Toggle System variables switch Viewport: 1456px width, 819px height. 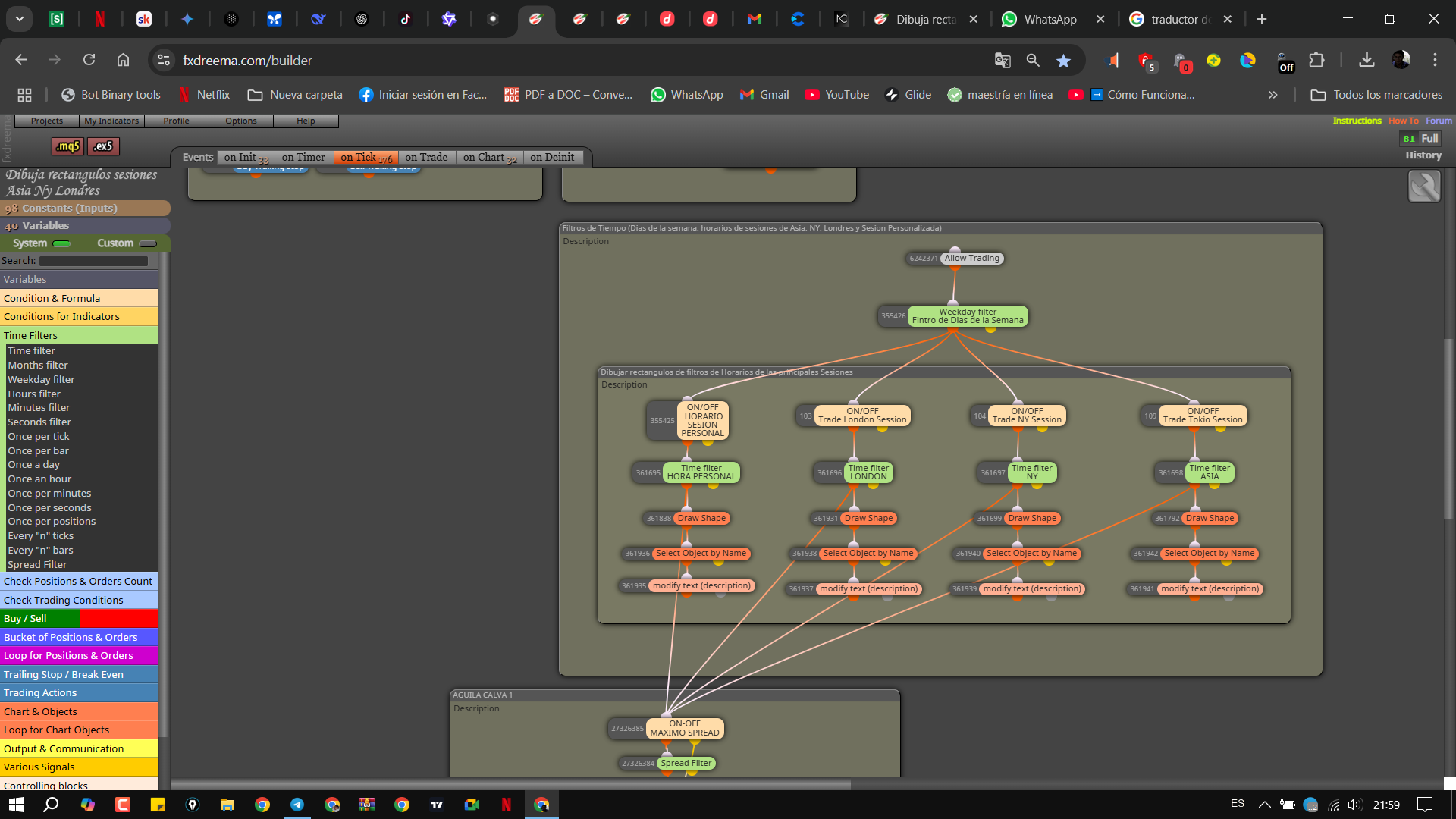point(62,243)
